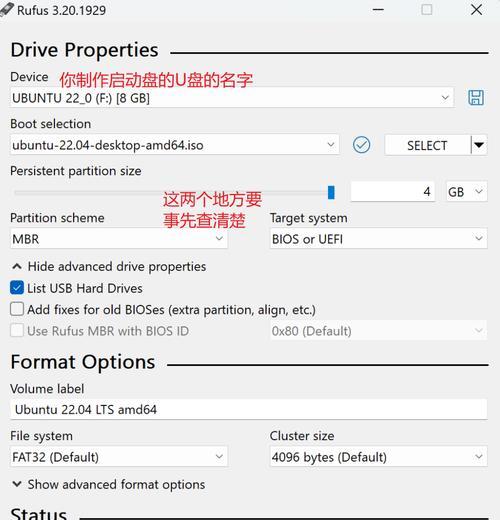The image size is (500, 520).
Task: Open the Device drive dropdown
Action: coord(232,98)
